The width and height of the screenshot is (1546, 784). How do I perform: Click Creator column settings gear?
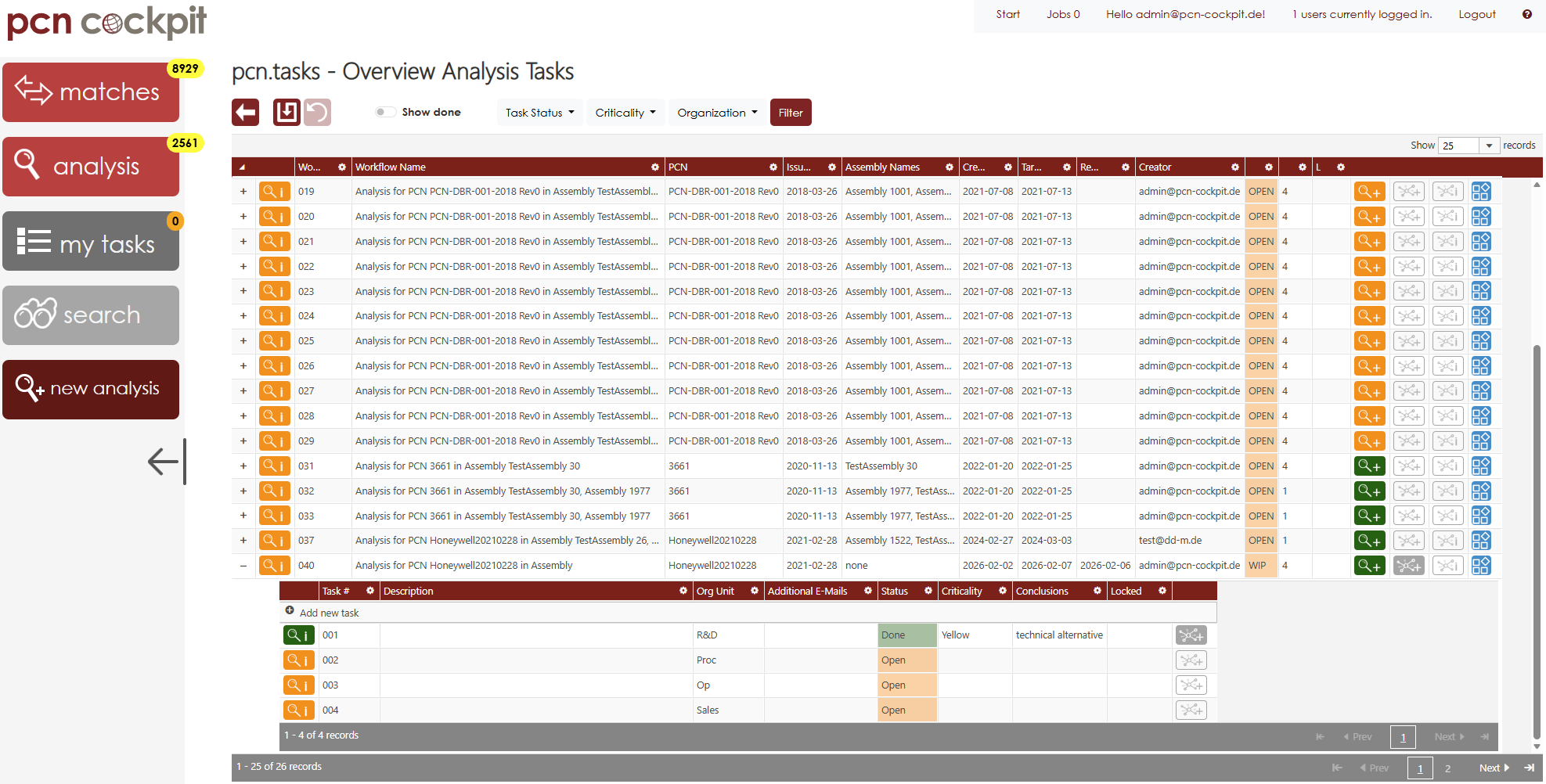pyautogui.click(x=1235, y=167)
